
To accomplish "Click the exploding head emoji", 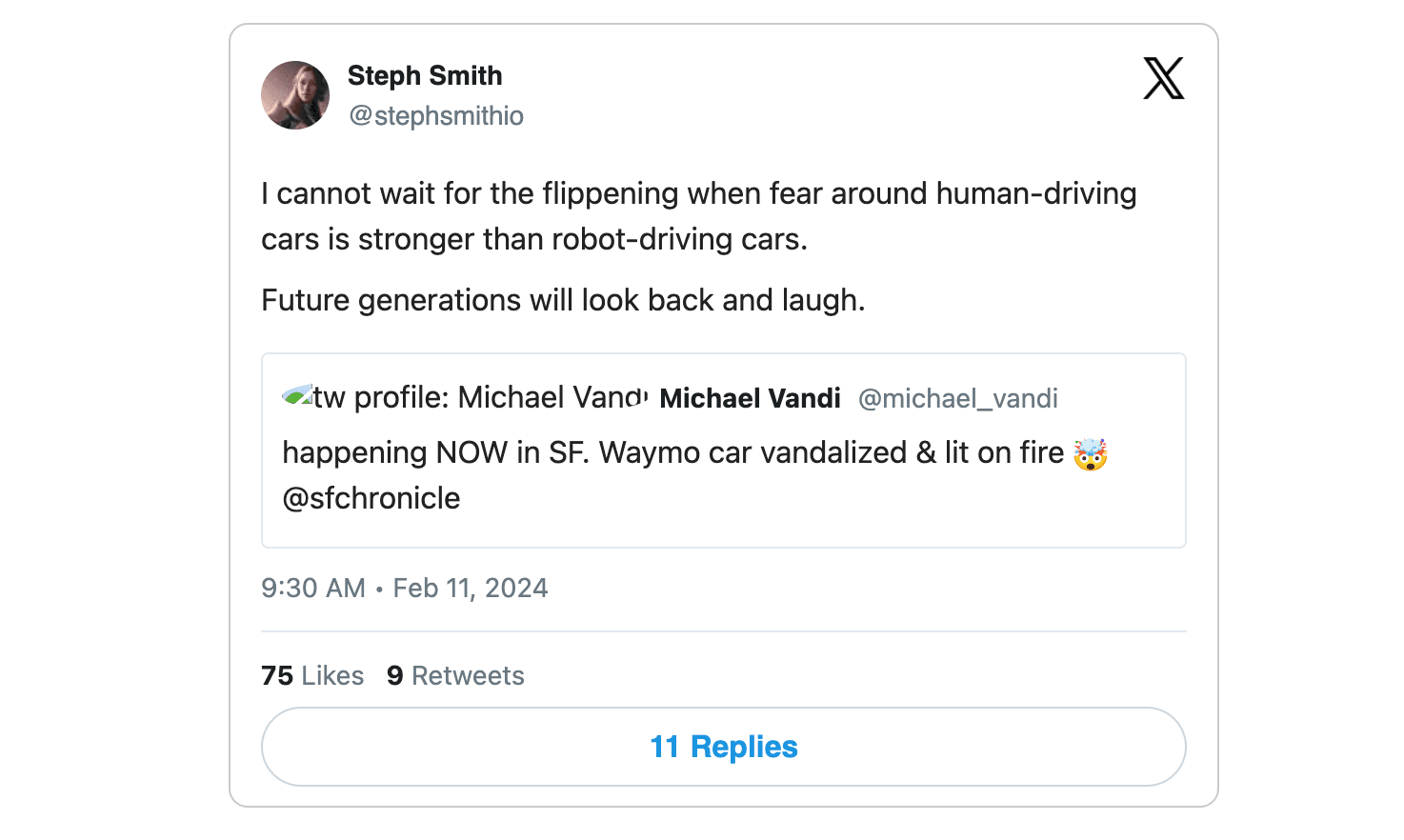I will (1091, 454).
